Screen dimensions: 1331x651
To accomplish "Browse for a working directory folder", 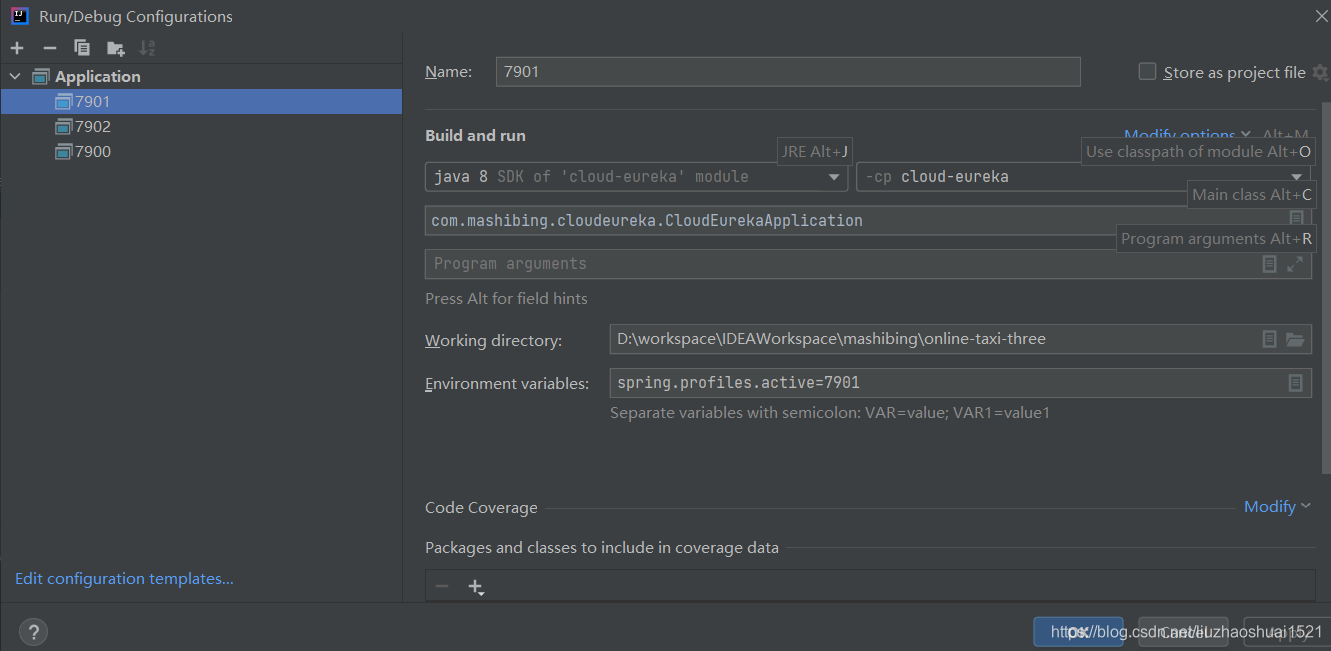I will pos(1295,339).
